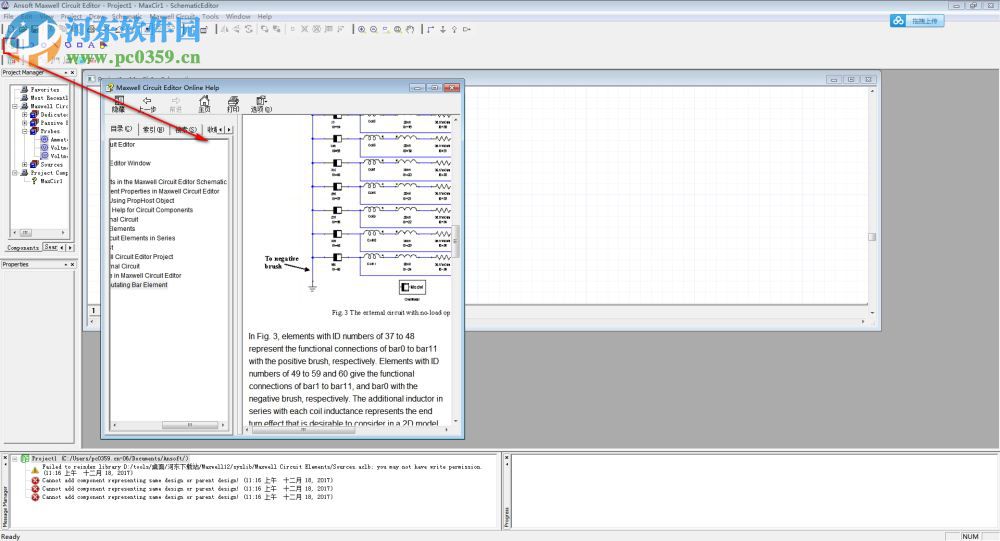Viewport: 1000px width, 541px height.
Task: Open 'Circuit Editor Project' help topic
Action: click(x=142, y=256)
